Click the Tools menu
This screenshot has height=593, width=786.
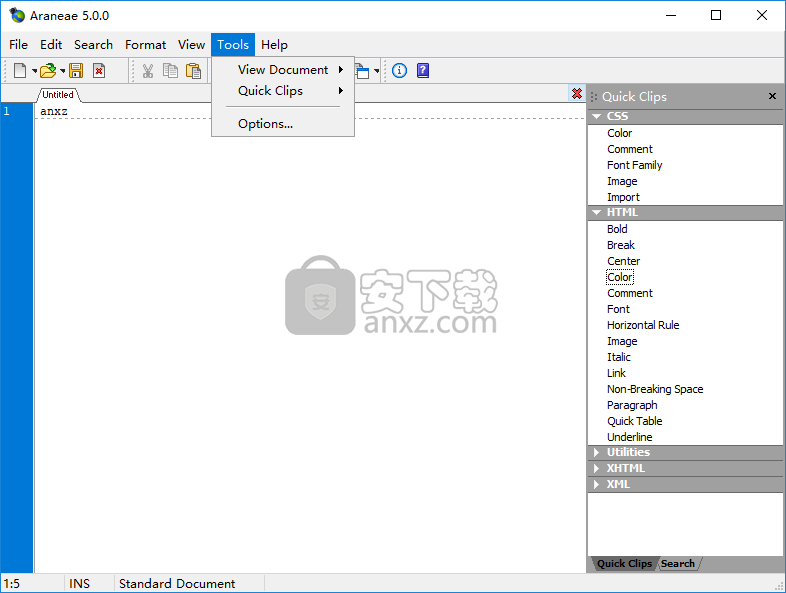point(233,45)
